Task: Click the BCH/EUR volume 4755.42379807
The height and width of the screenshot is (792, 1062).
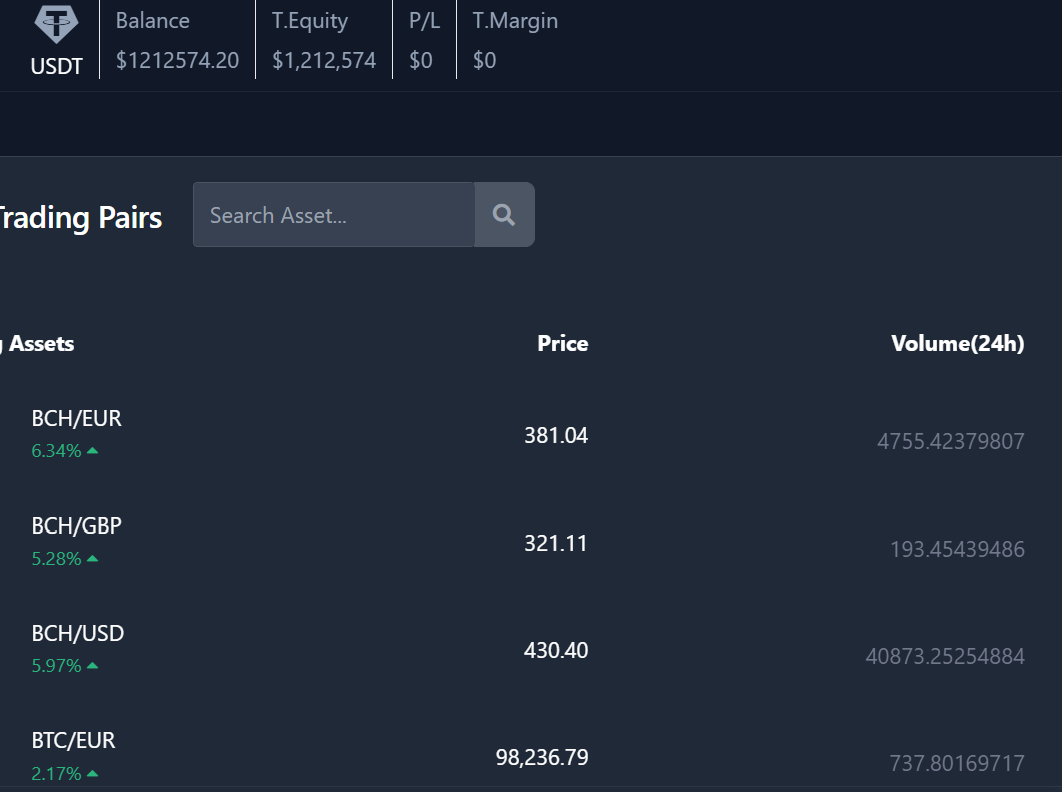Action: pos(950,441)
